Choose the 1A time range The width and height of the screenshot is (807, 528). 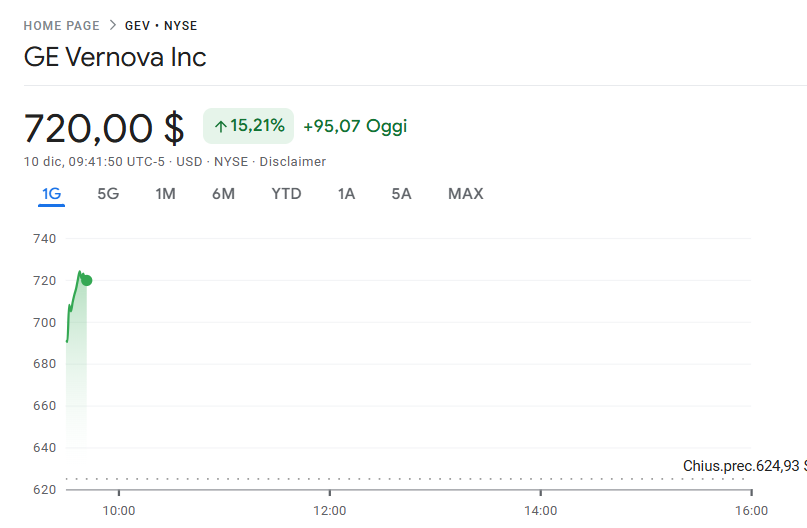346,194
